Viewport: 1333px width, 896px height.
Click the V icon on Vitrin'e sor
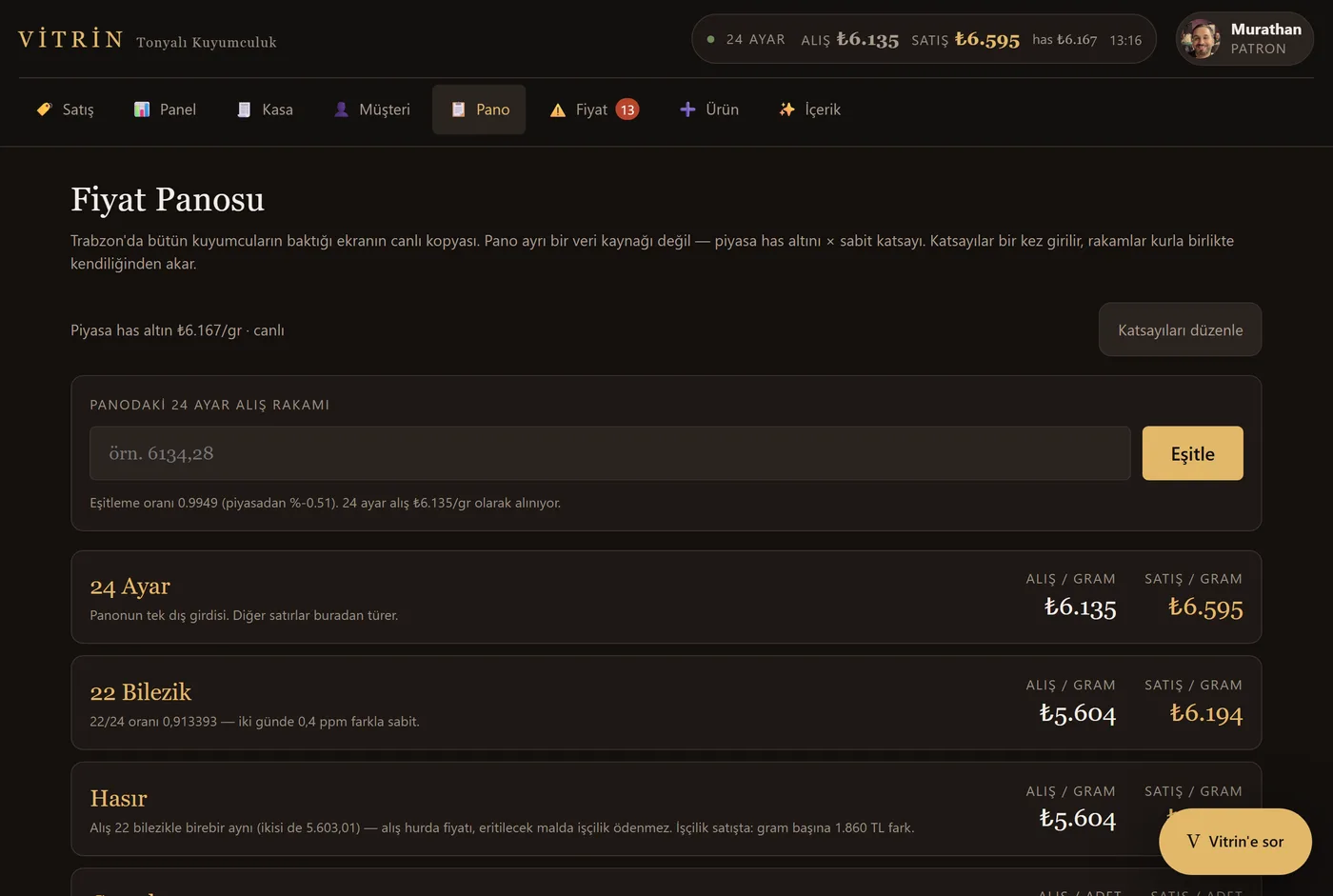click(x=1193, y=842)
